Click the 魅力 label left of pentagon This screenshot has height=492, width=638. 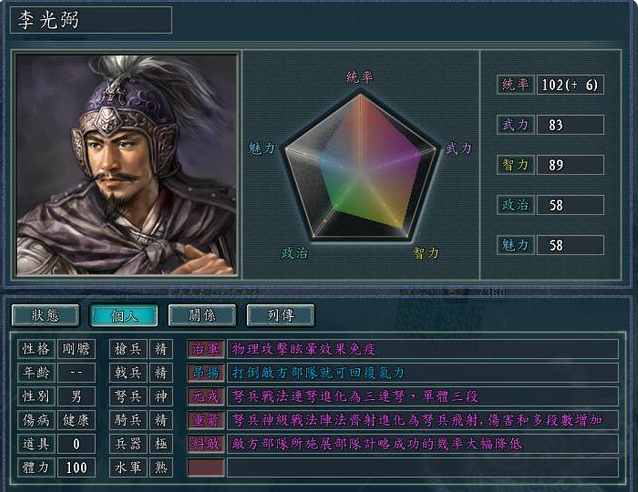pyautogui.click(x=262, y=149)
